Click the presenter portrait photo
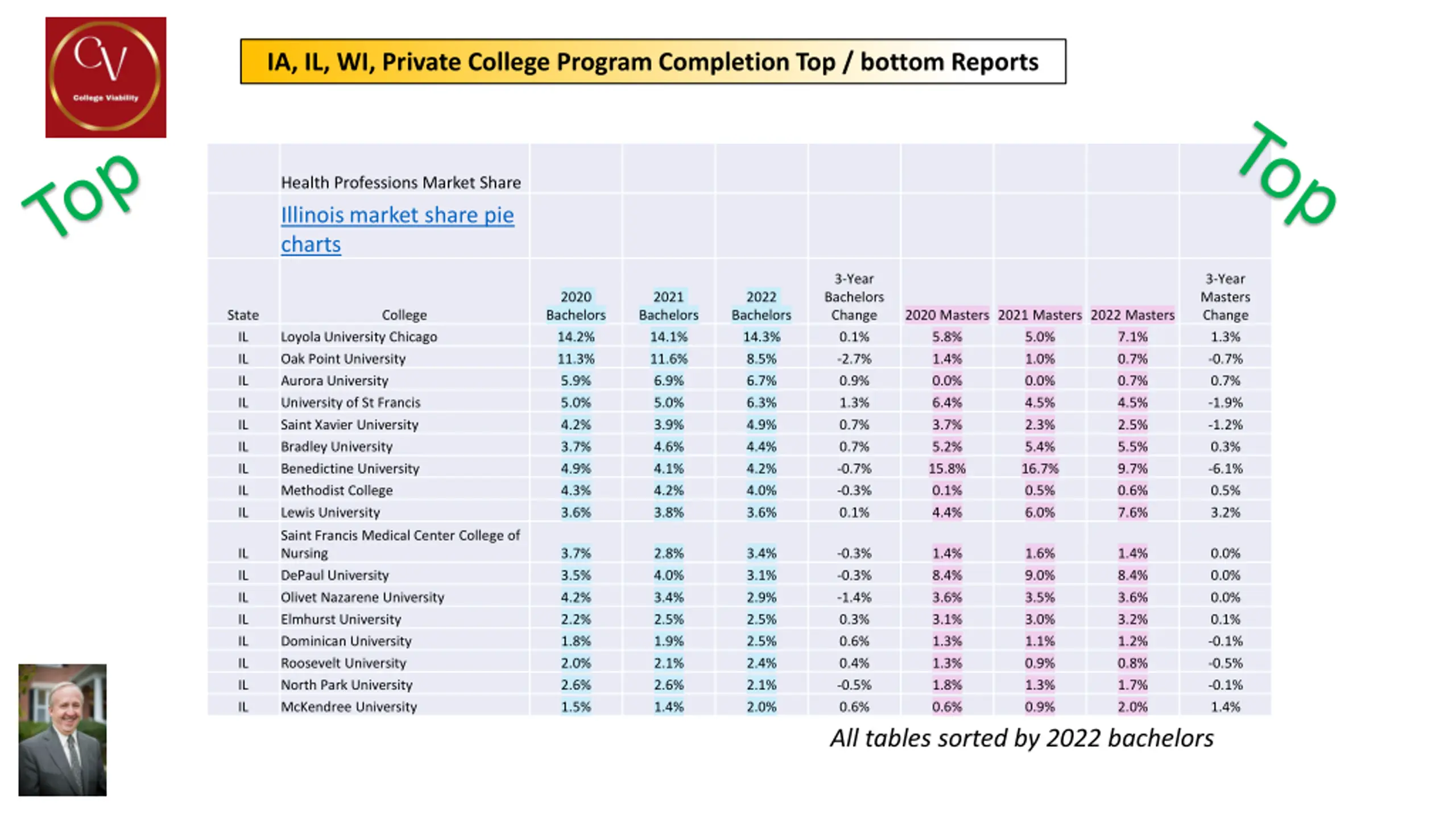 click(x=63, y=730)
